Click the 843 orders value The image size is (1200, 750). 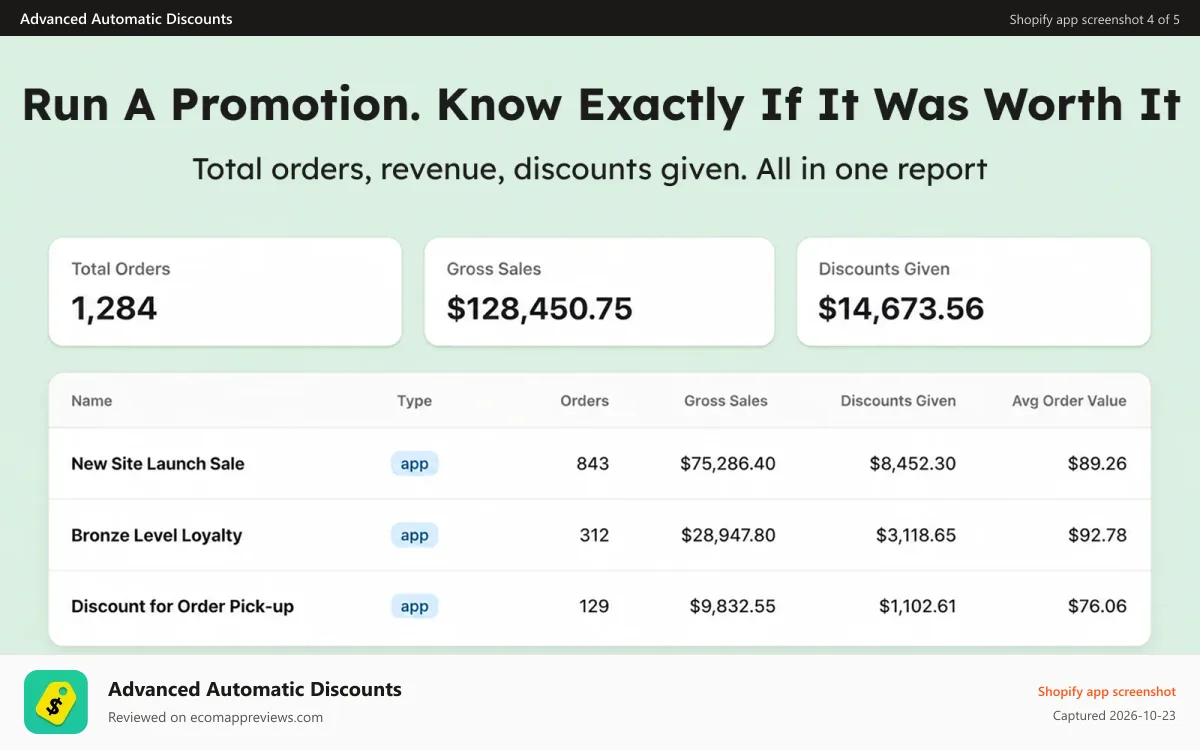592,463
